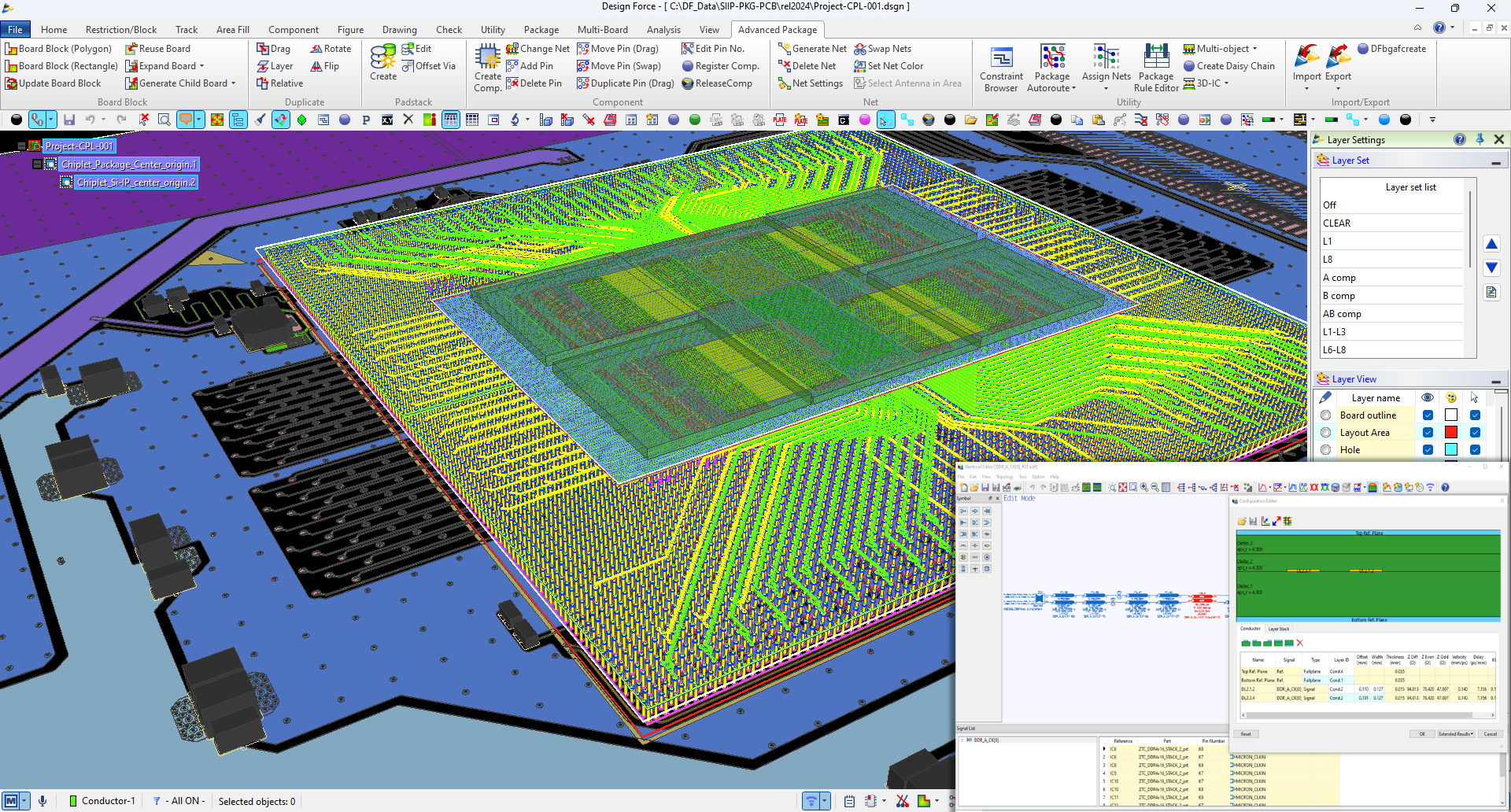Expand the Package Autoroute dropdown
Screen dimensions: 1511x812
pos(1073,89)
